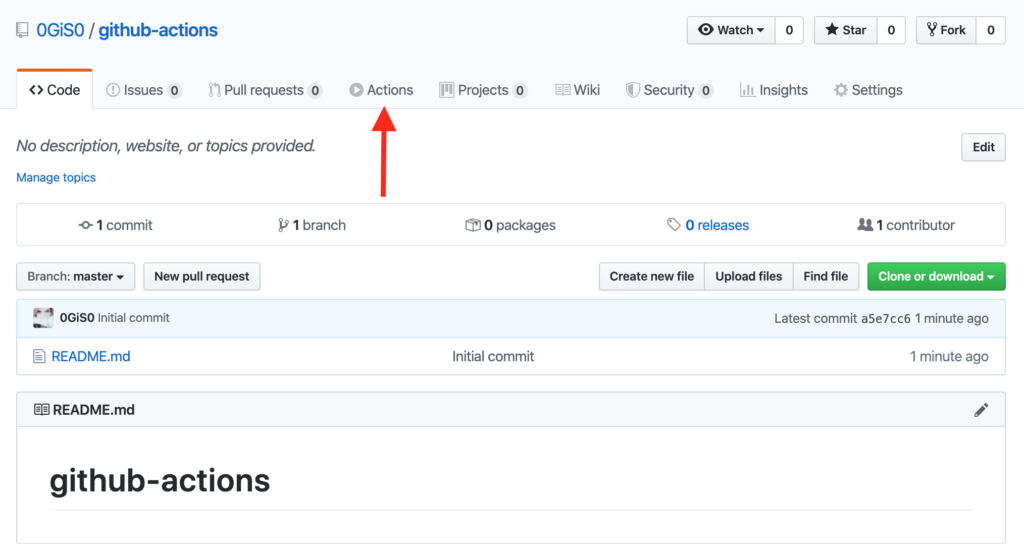Viewport: 1024px width, 559px height.
Task: Open the Pull requests tab
Action: 264,90
